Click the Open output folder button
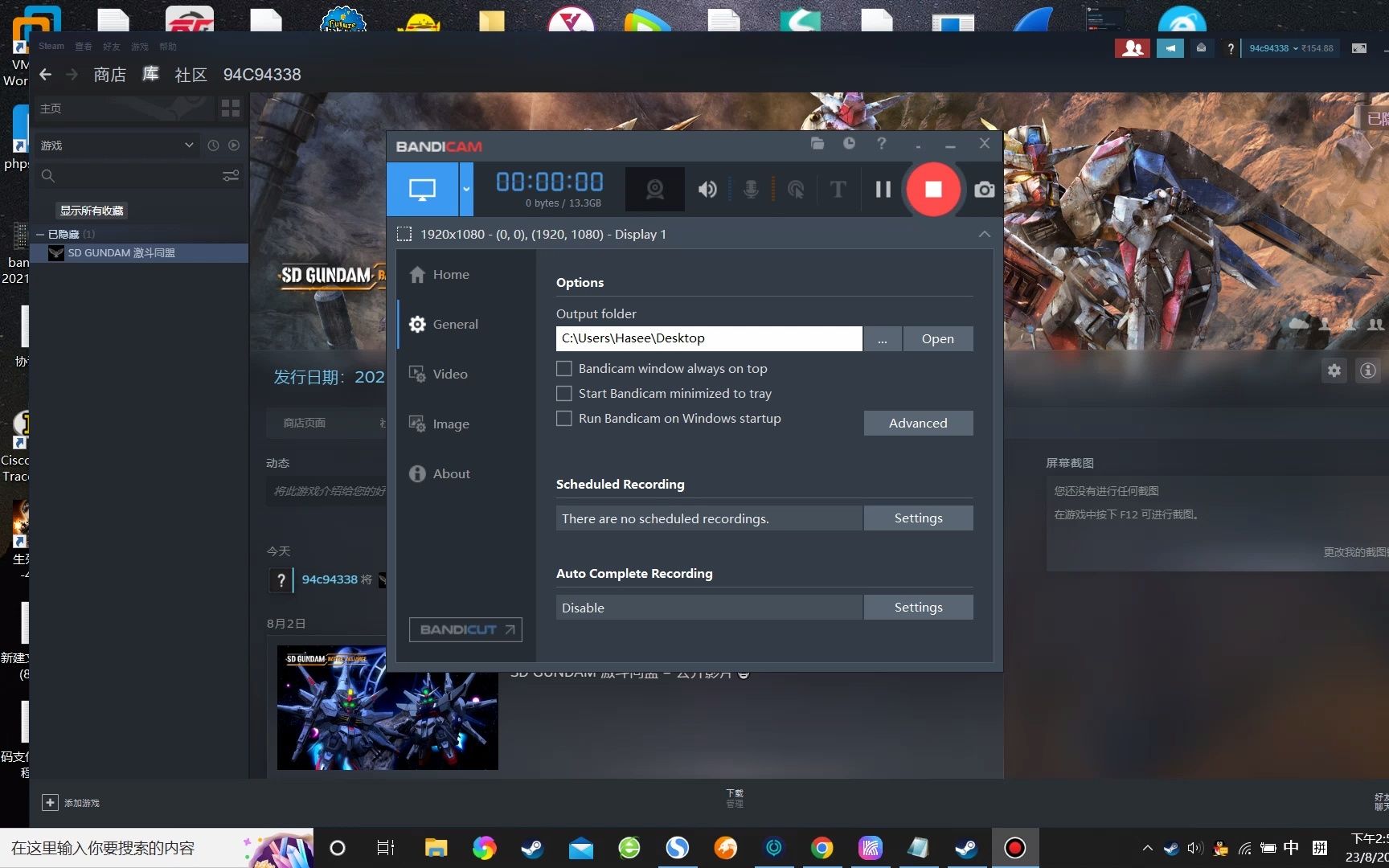The image size is (1389, 868). pos(938,338)
